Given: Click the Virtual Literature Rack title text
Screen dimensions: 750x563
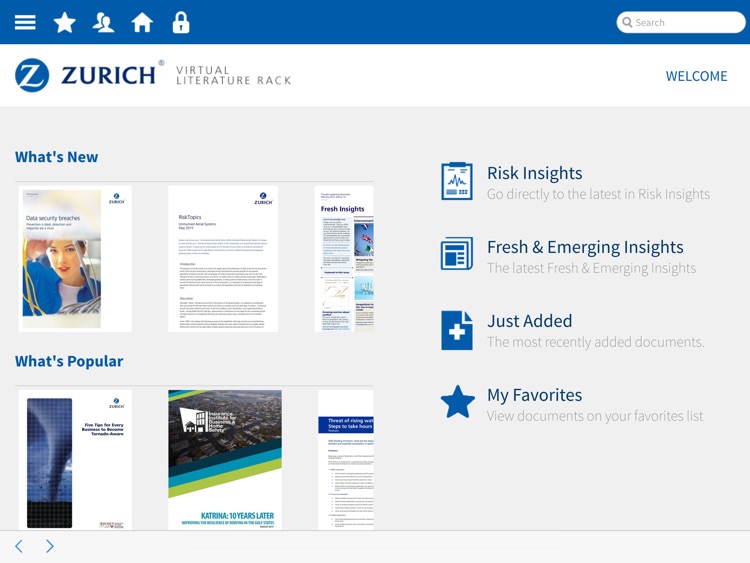Looking at the screenshot, I should pyautogui.click(x=233, y=75).
